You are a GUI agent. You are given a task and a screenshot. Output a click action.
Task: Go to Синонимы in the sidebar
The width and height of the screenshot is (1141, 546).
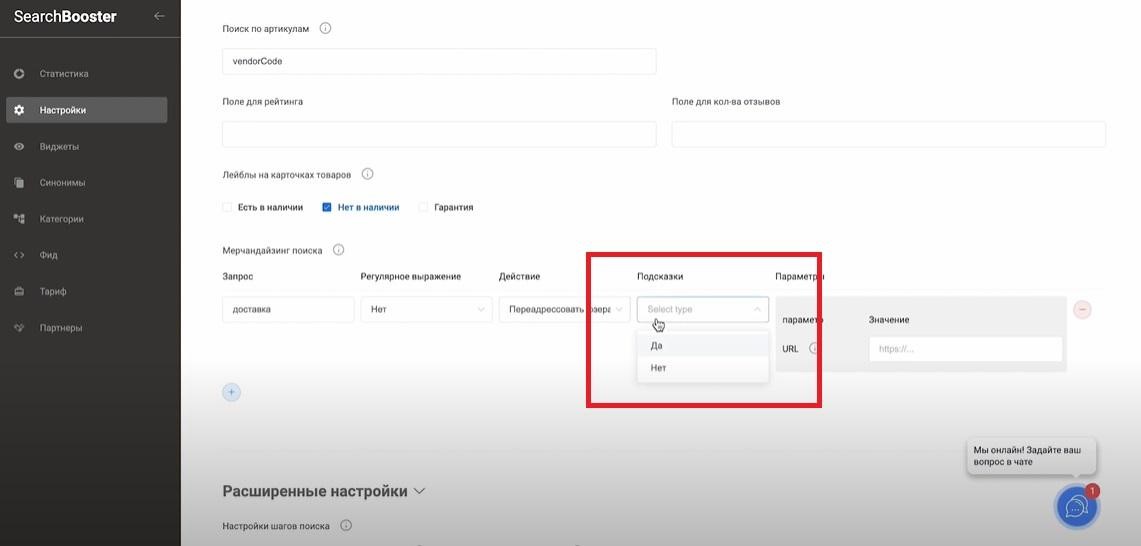point(62,183)
